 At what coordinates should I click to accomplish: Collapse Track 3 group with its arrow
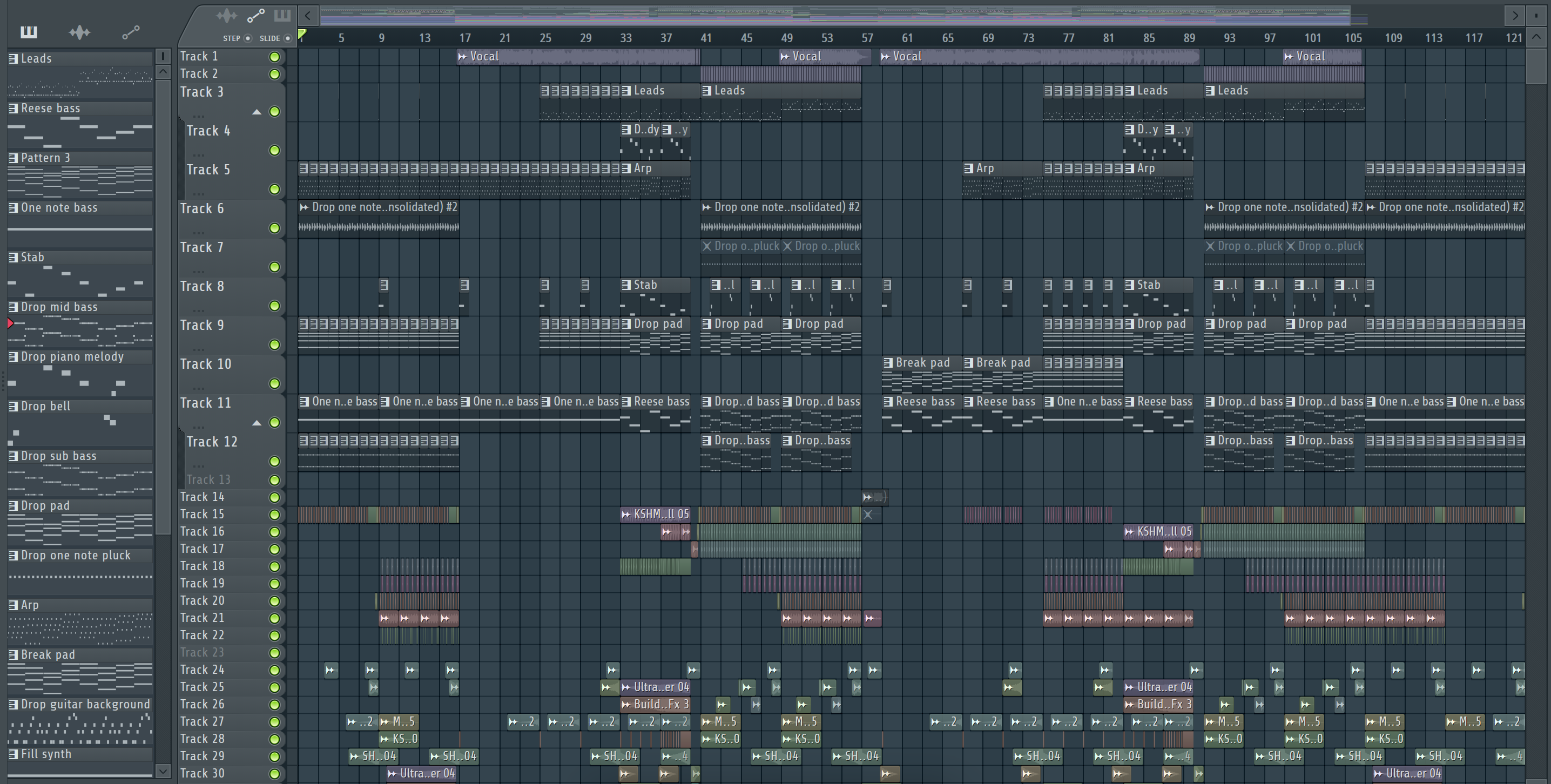(x=257, y=112)
